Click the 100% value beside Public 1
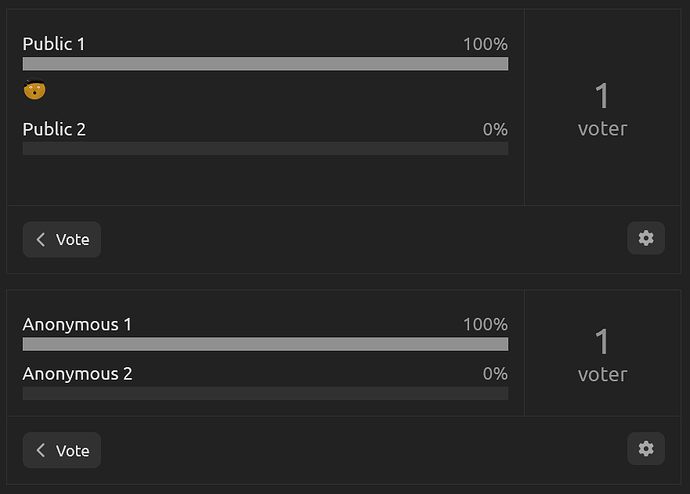This screenshot has height=494, width=690. click(485, 44)
